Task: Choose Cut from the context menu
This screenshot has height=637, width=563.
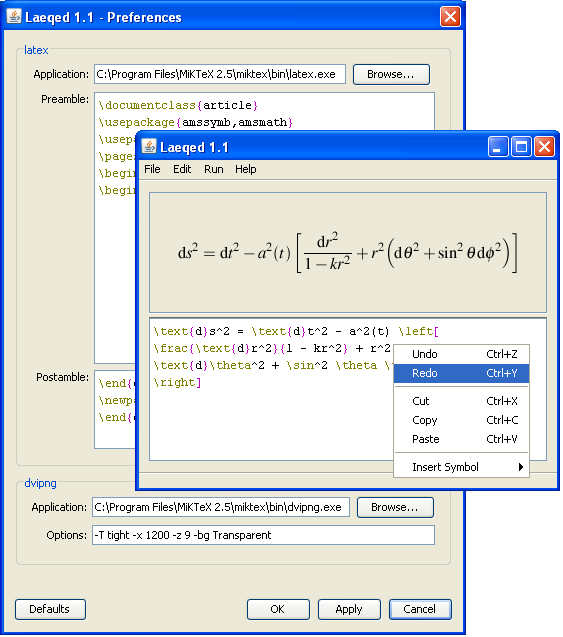Action: click(x=461, y=401)
